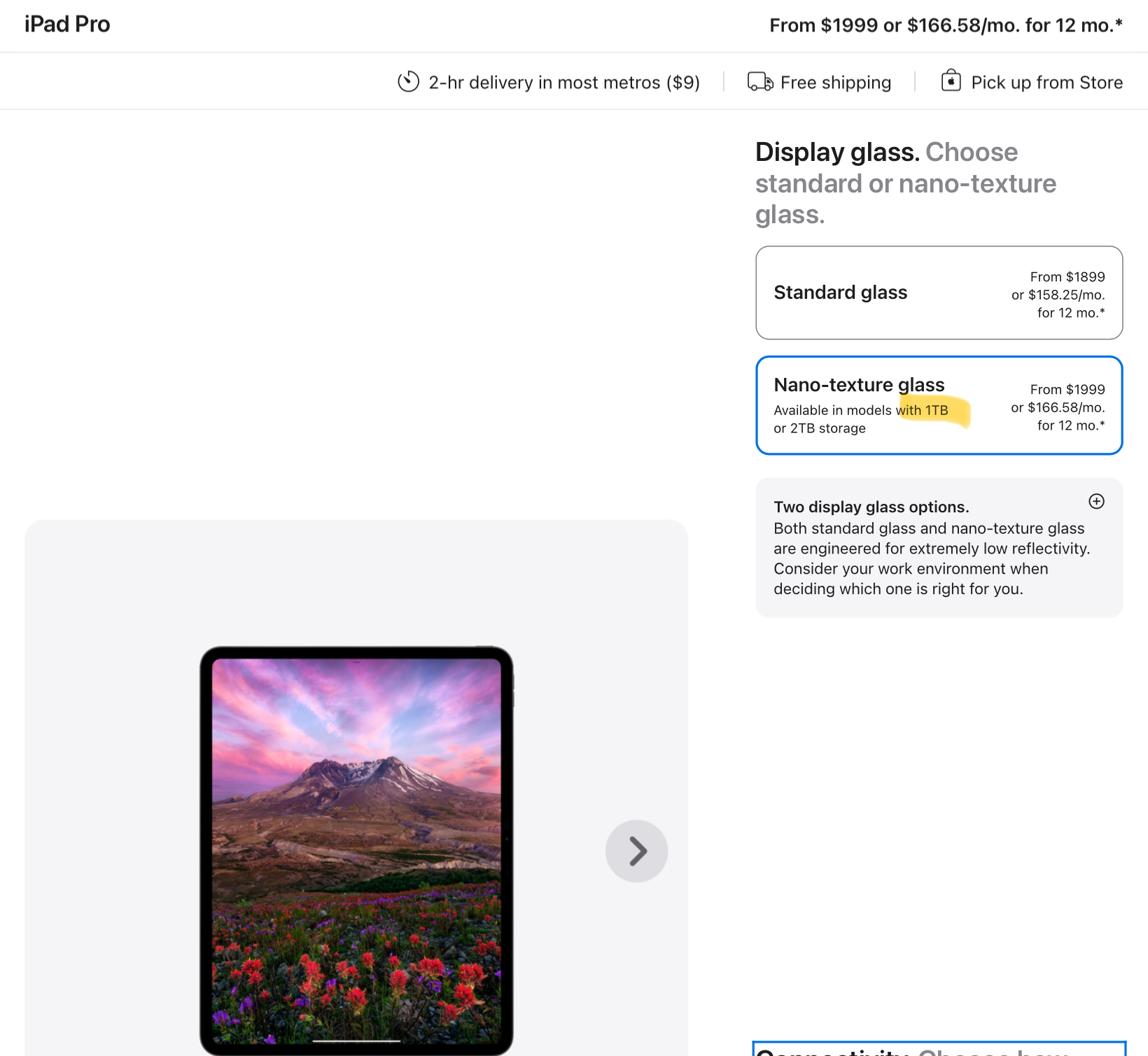Image resolution: width=1148 pixels, height=1056 pixels.
Task: Open the Free shipping link
Action: (x=836, y=83)
